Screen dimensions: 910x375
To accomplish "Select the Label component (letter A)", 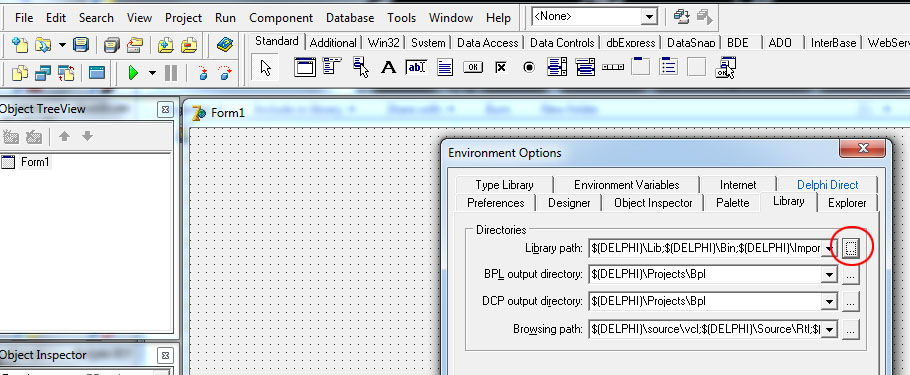I will (388, 67).
